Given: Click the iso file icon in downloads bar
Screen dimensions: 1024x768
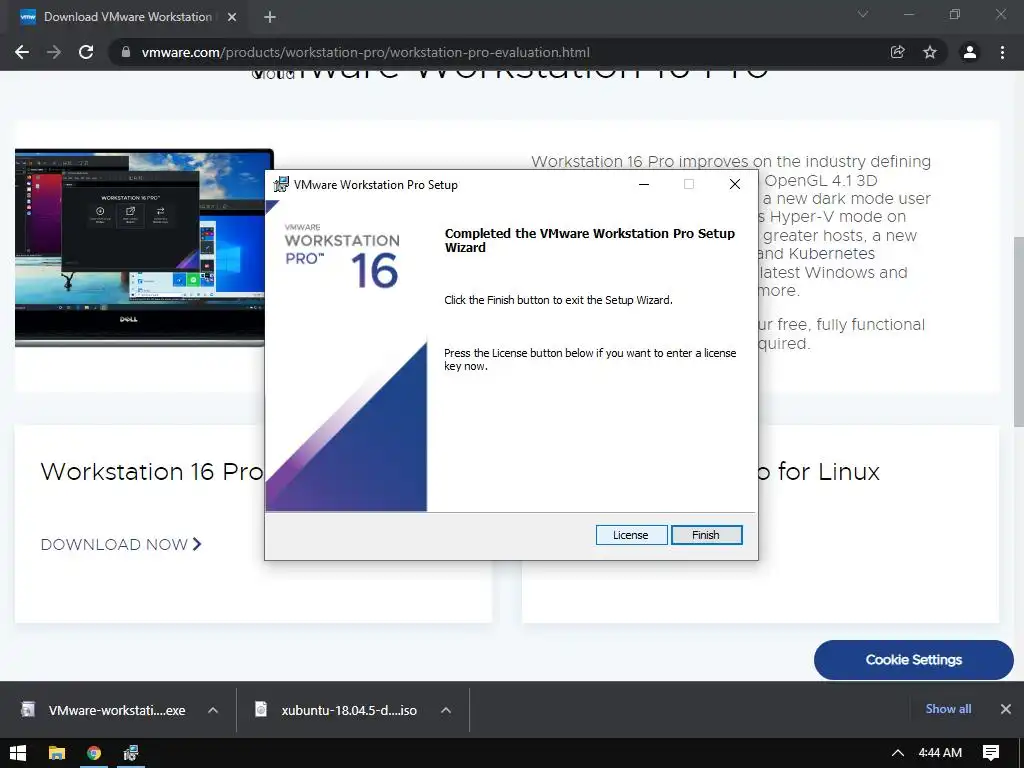Looking at the screenshot, I should (261, 709).
